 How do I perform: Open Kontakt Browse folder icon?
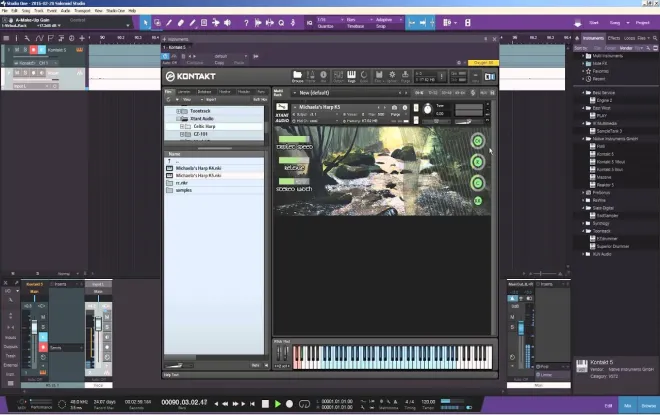coord(297,76)
